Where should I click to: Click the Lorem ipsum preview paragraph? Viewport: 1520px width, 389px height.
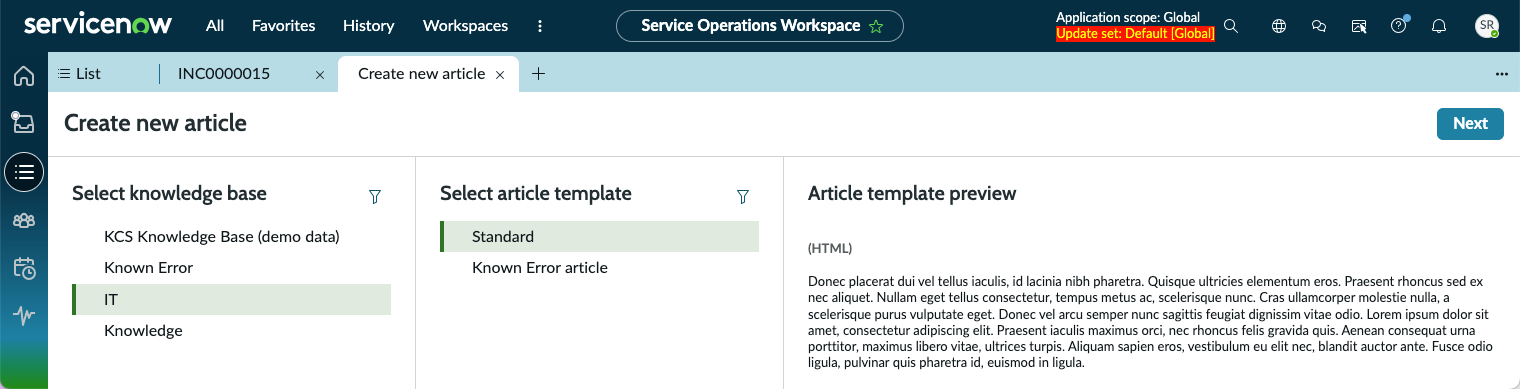pyautogui.click(x=1151, y=322)
